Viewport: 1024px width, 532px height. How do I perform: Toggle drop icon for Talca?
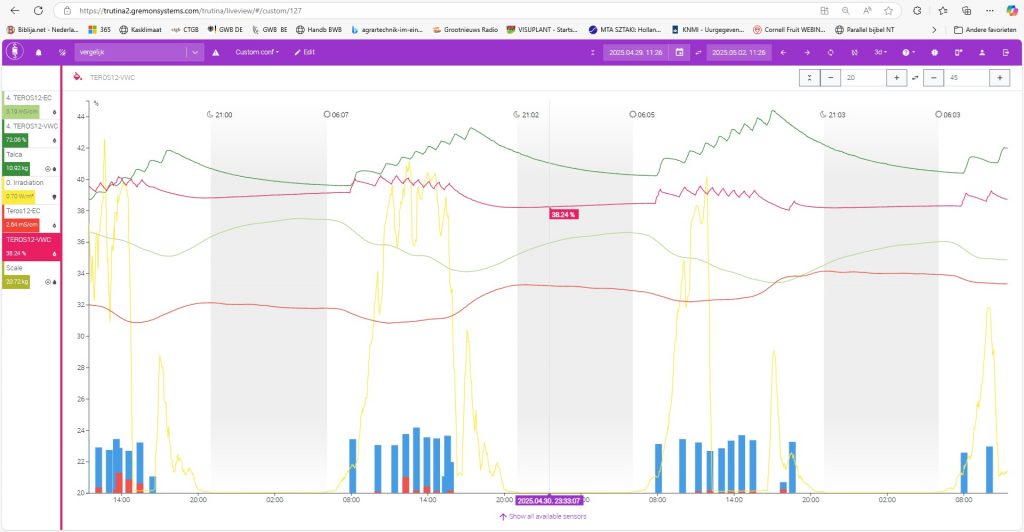pos(54,169)
